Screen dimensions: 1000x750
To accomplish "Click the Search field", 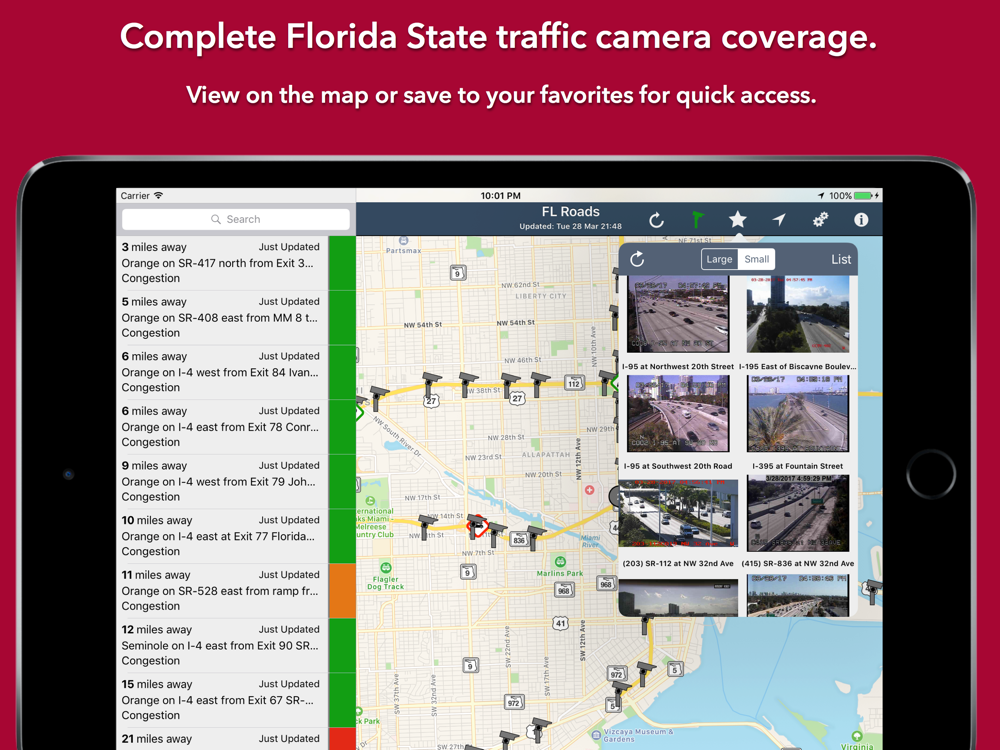I will tap(236, 219).
